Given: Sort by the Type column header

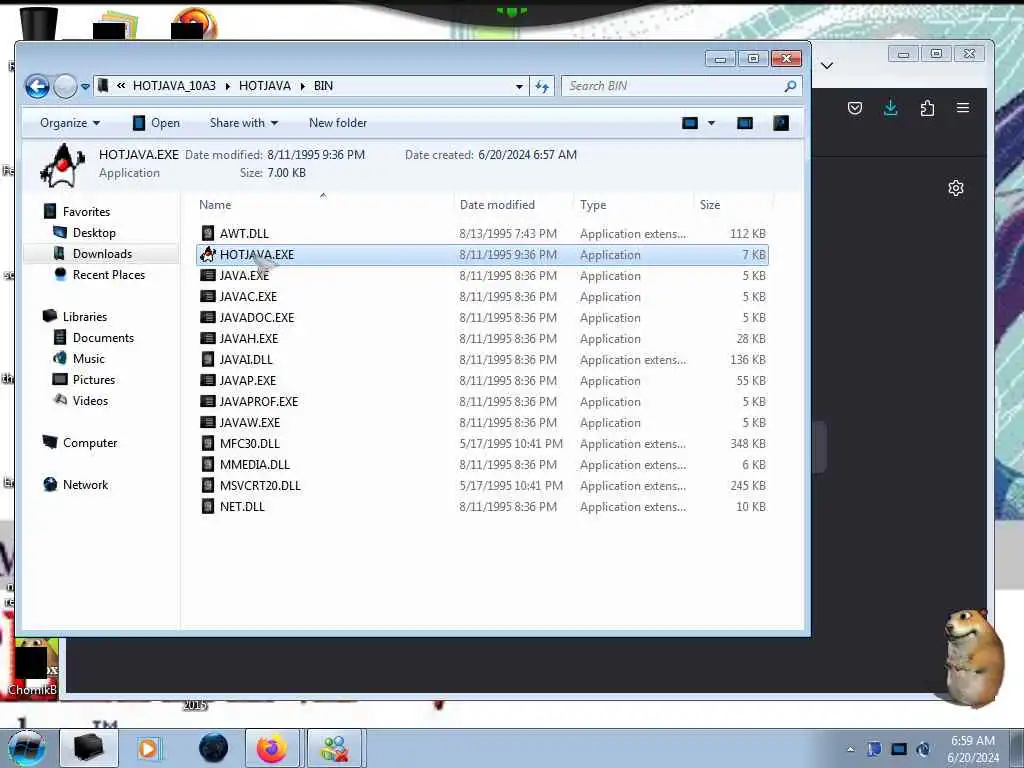Looking at the screenshot, I should pyautogui.click(x=593, y=204).
